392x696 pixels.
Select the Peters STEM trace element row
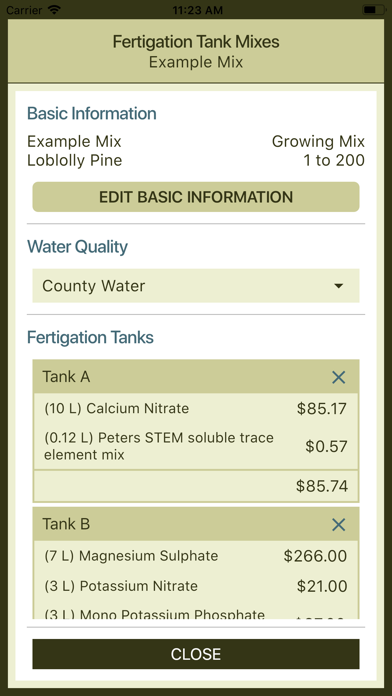[x=196, y=446]
